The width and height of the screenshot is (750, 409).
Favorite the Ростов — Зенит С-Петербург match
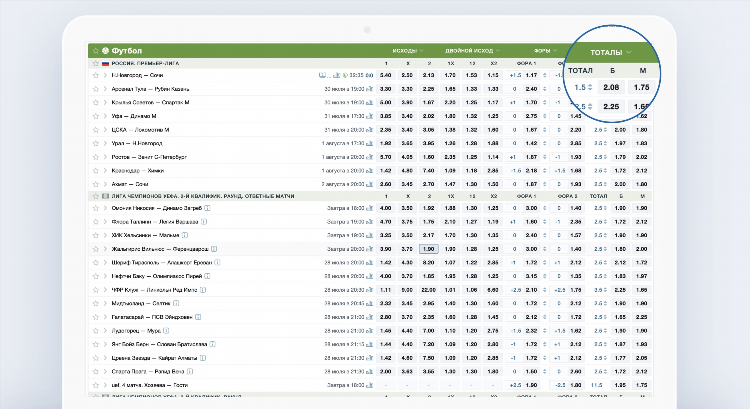(95, 157)
